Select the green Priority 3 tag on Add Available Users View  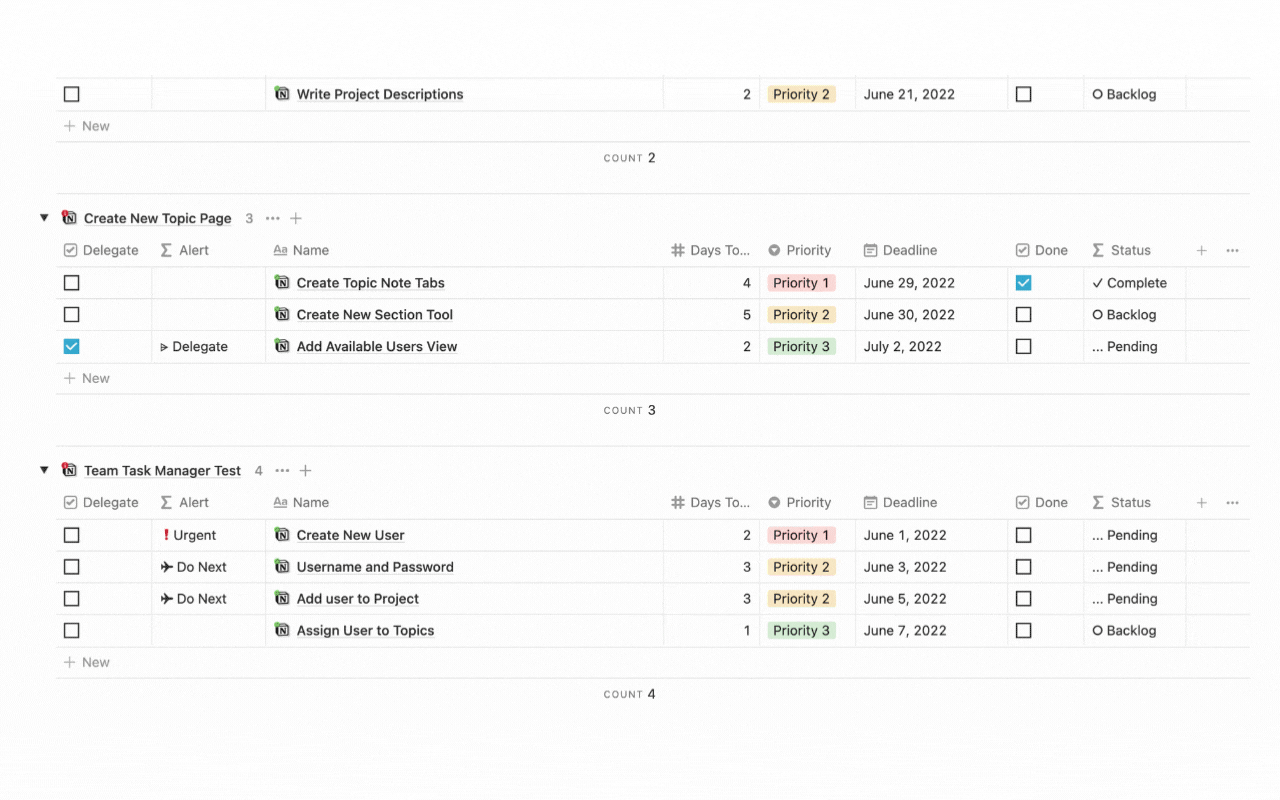coord(801,346)
